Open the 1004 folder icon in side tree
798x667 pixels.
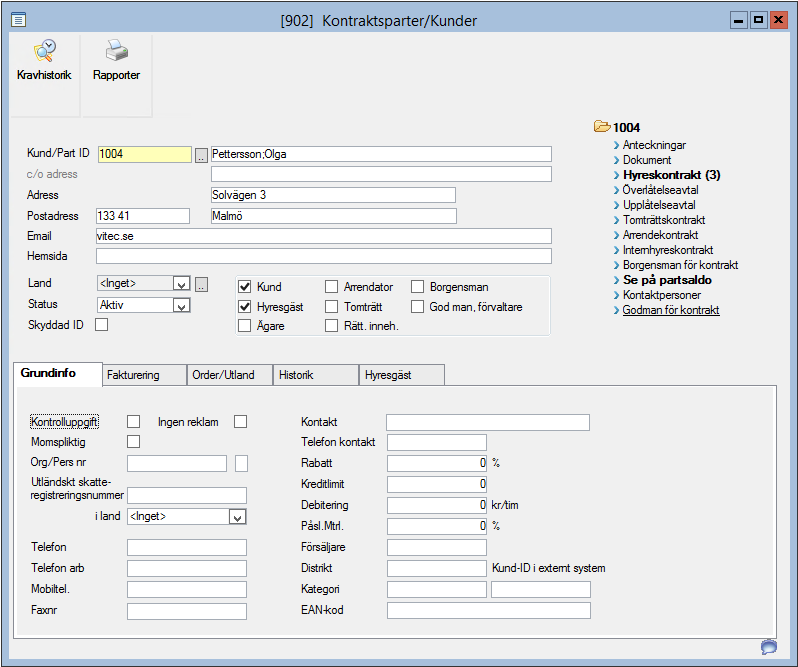pyautogui.click(x=602, y=126)
